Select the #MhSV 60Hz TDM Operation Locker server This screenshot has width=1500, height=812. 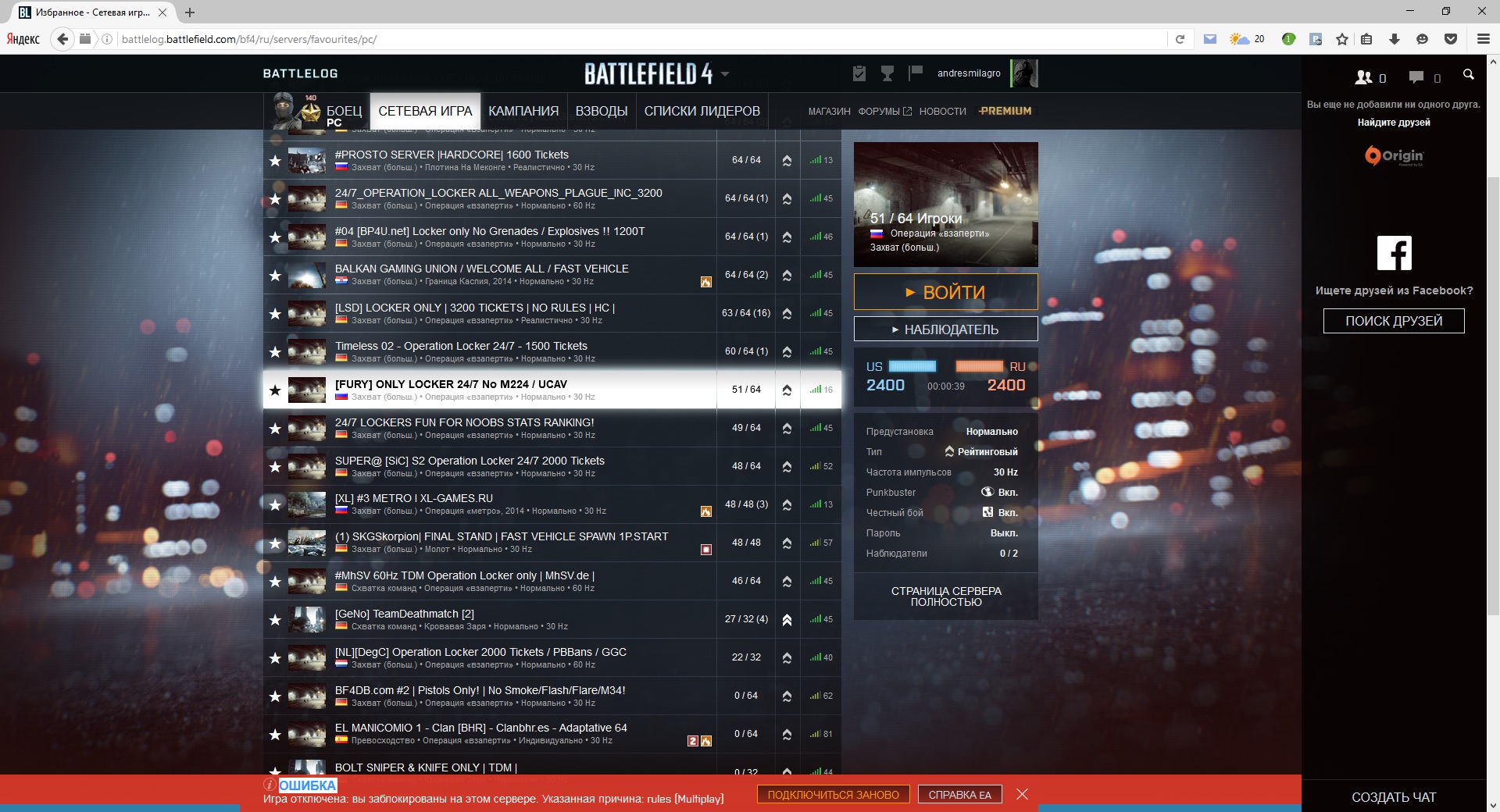(x=552, y=581)
